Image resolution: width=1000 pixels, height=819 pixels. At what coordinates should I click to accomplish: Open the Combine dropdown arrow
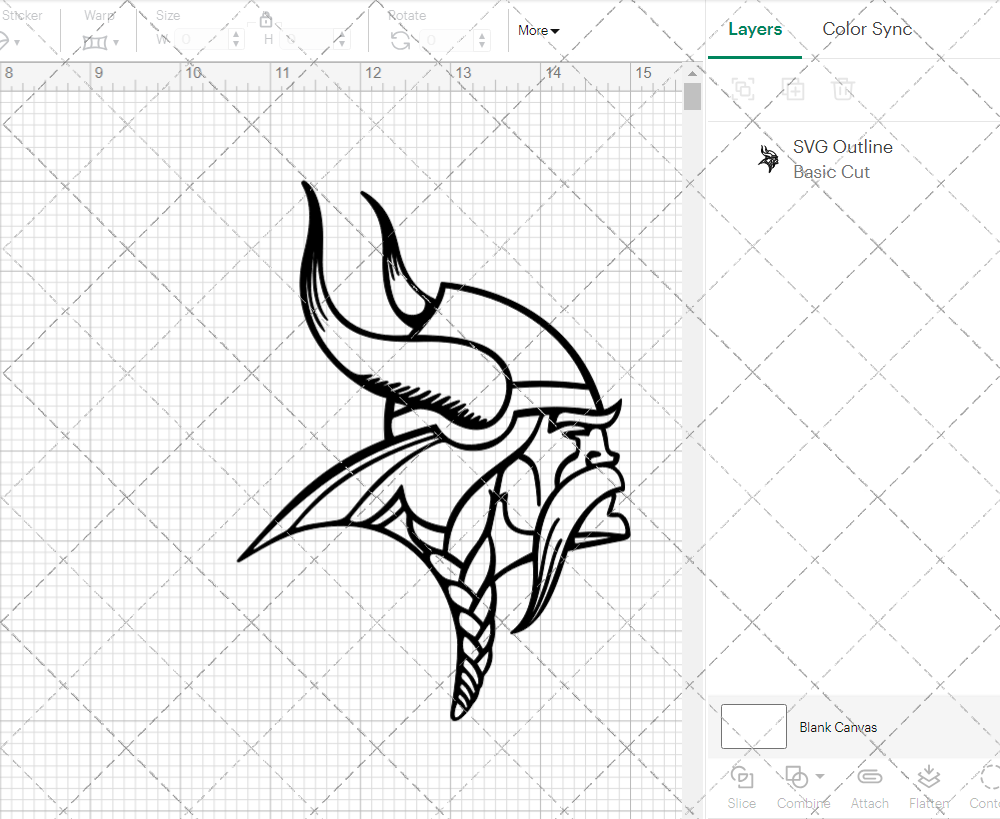(820, 777)
